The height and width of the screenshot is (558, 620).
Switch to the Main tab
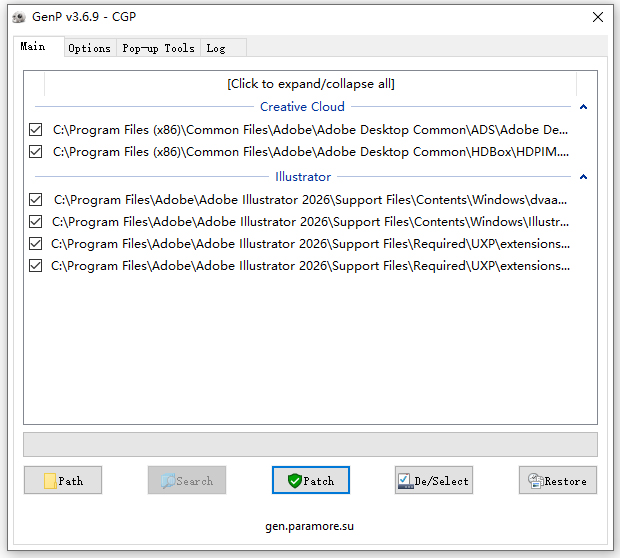[39, 47]
